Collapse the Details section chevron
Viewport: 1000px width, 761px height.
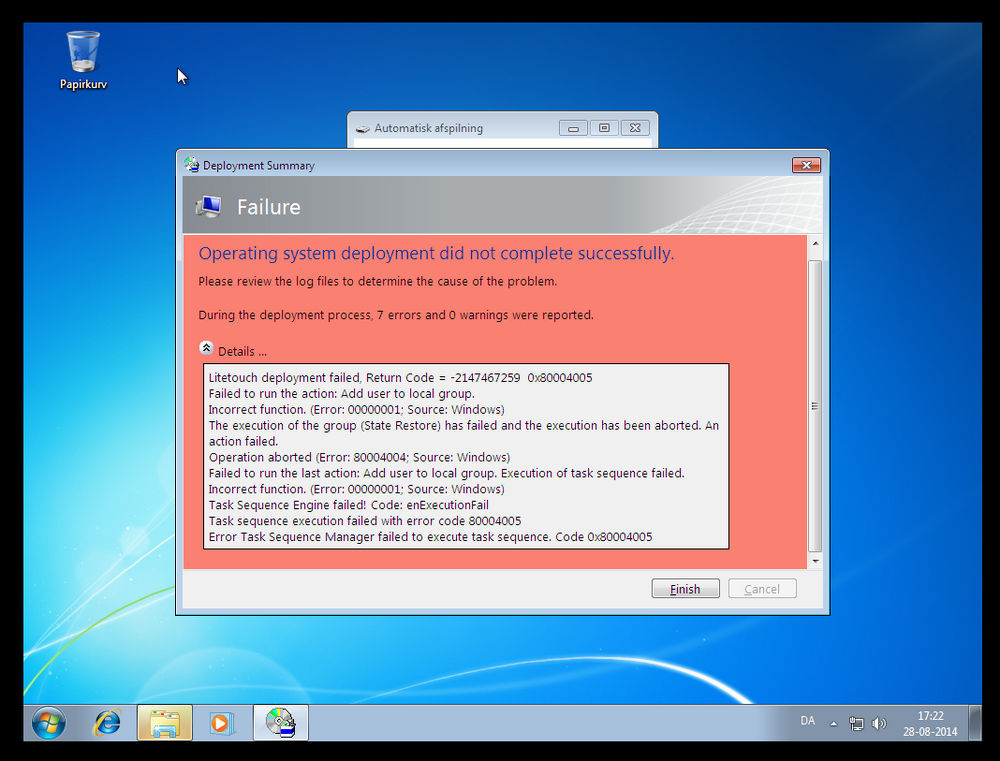click(206, 348)
